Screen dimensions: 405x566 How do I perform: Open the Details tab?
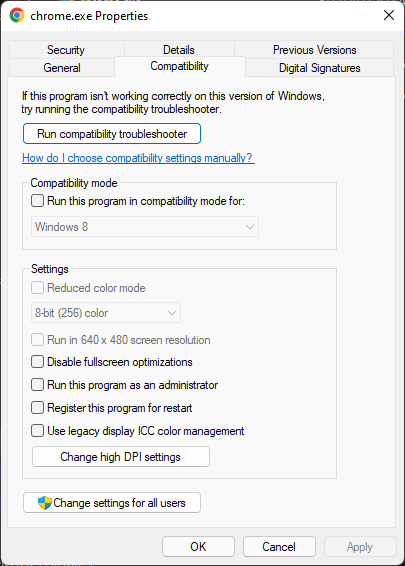point(179,49)
